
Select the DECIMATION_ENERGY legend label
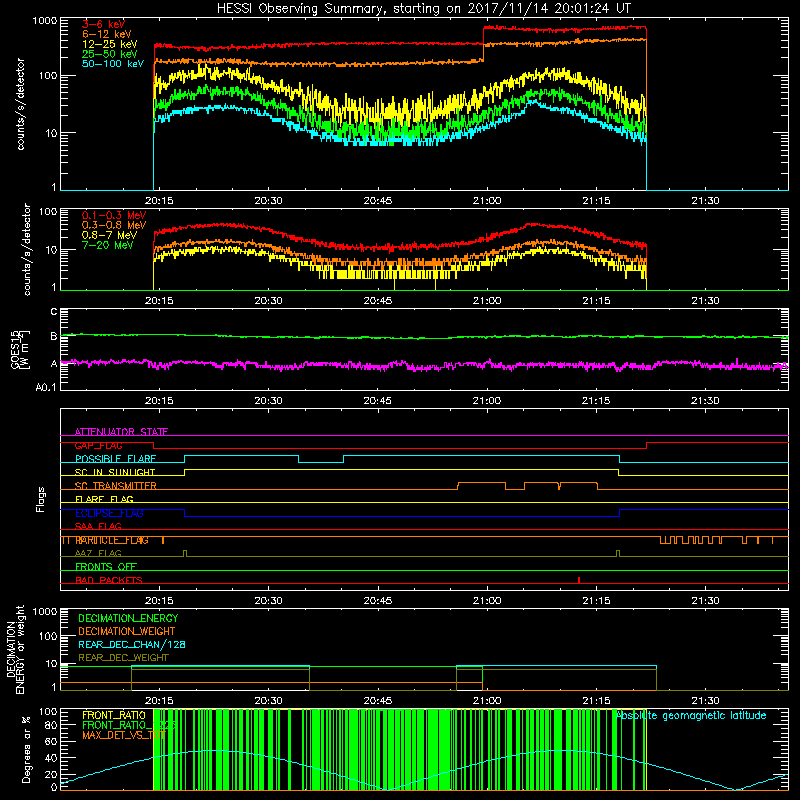coord(128,618)
